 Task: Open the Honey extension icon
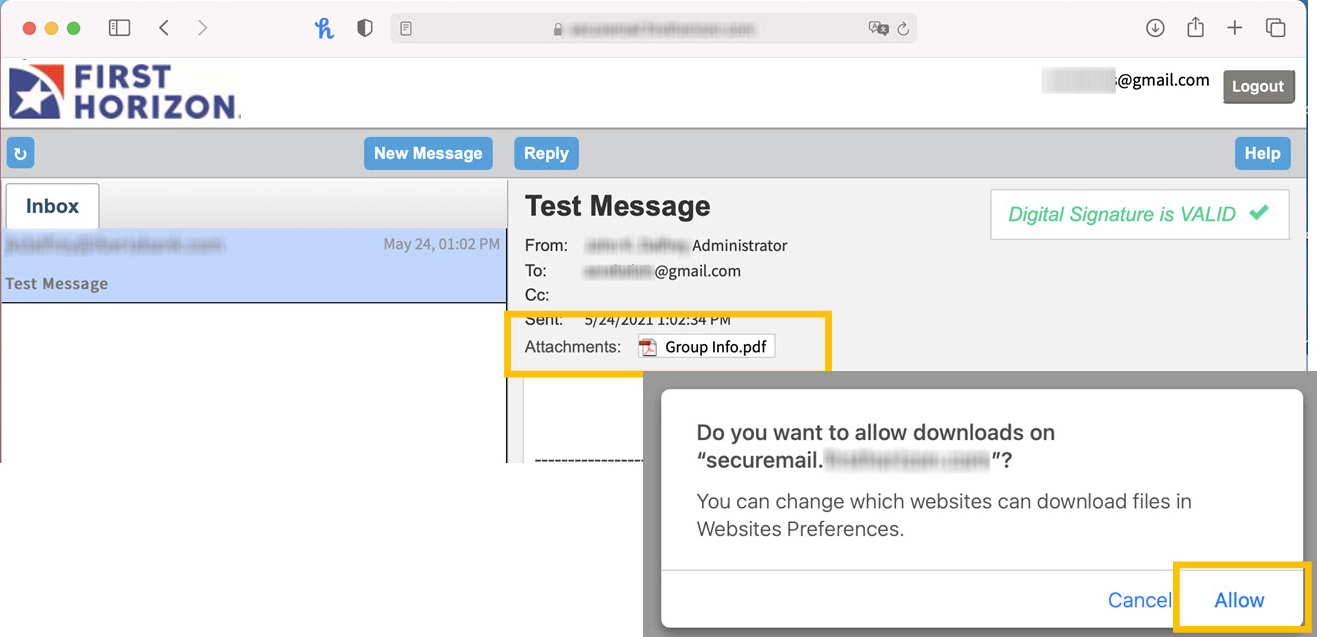pos(324,29)
